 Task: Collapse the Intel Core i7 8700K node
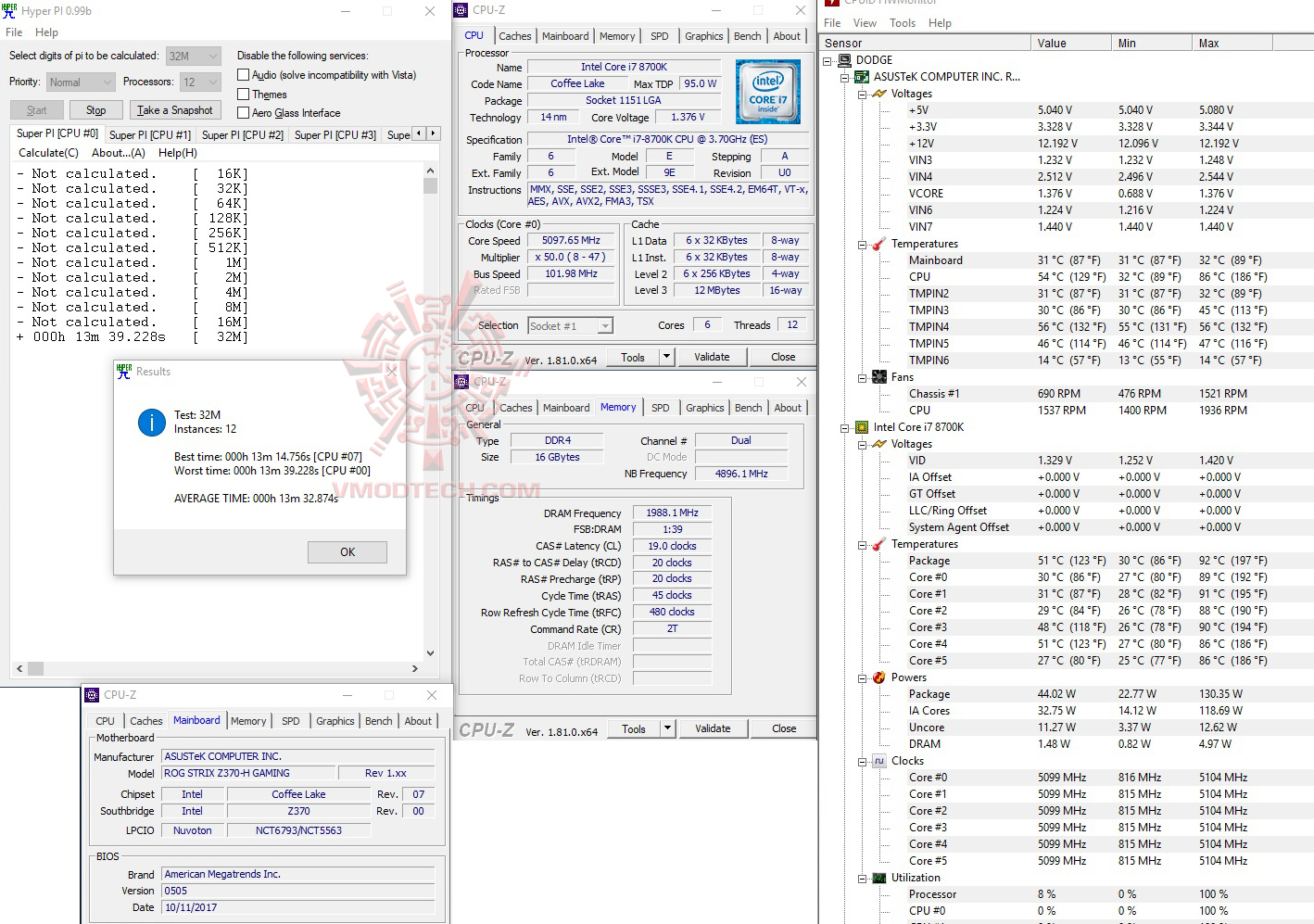[845, 427]
